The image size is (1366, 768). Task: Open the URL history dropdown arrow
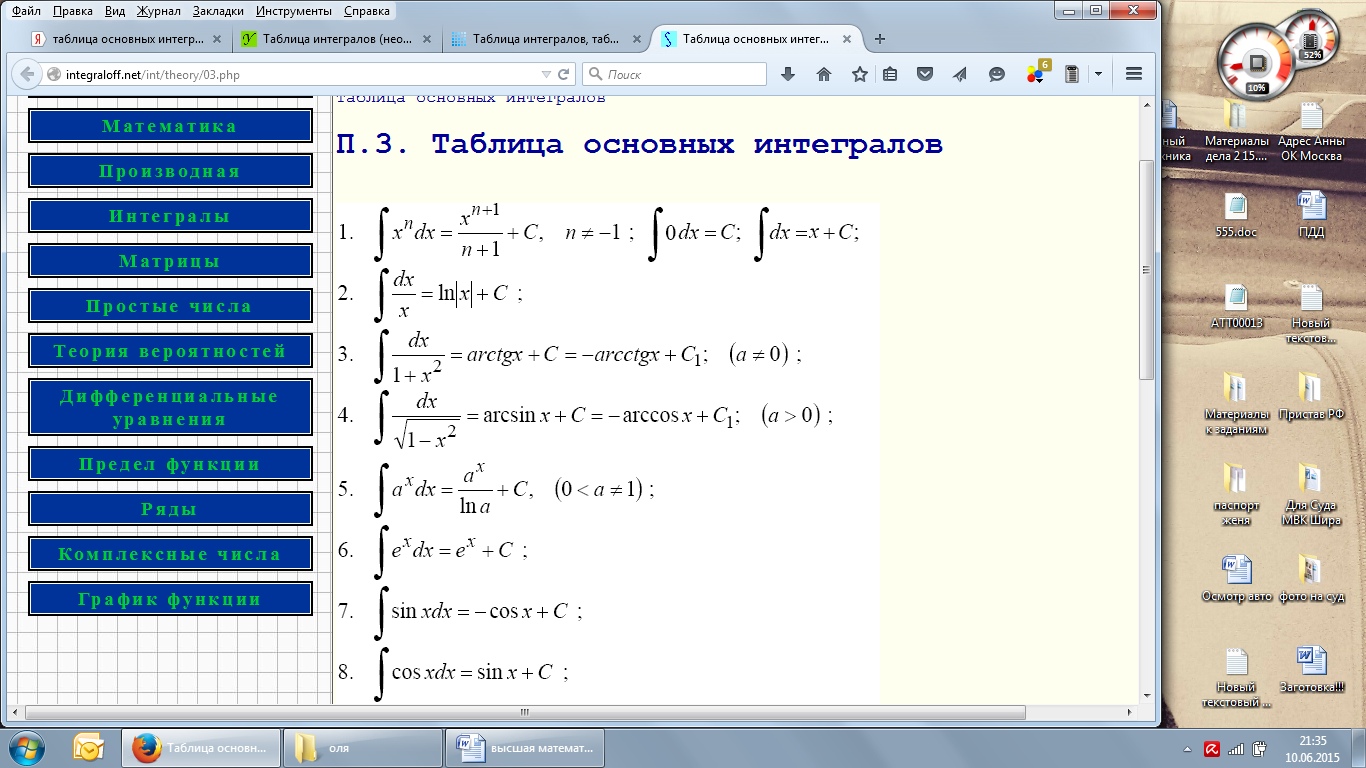[546, 74]
